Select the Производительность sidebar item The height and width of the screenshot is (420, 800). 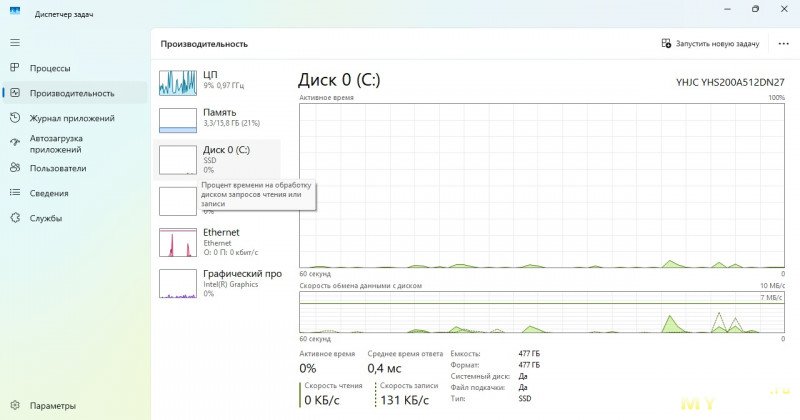click(x=71, y=93)
